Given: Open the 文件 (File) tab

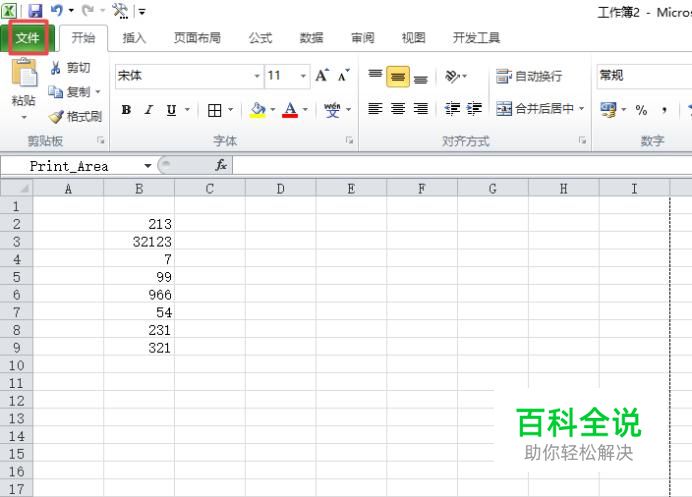Looking at the screenshot, I should pyautogui.click(x=28, y=38).
